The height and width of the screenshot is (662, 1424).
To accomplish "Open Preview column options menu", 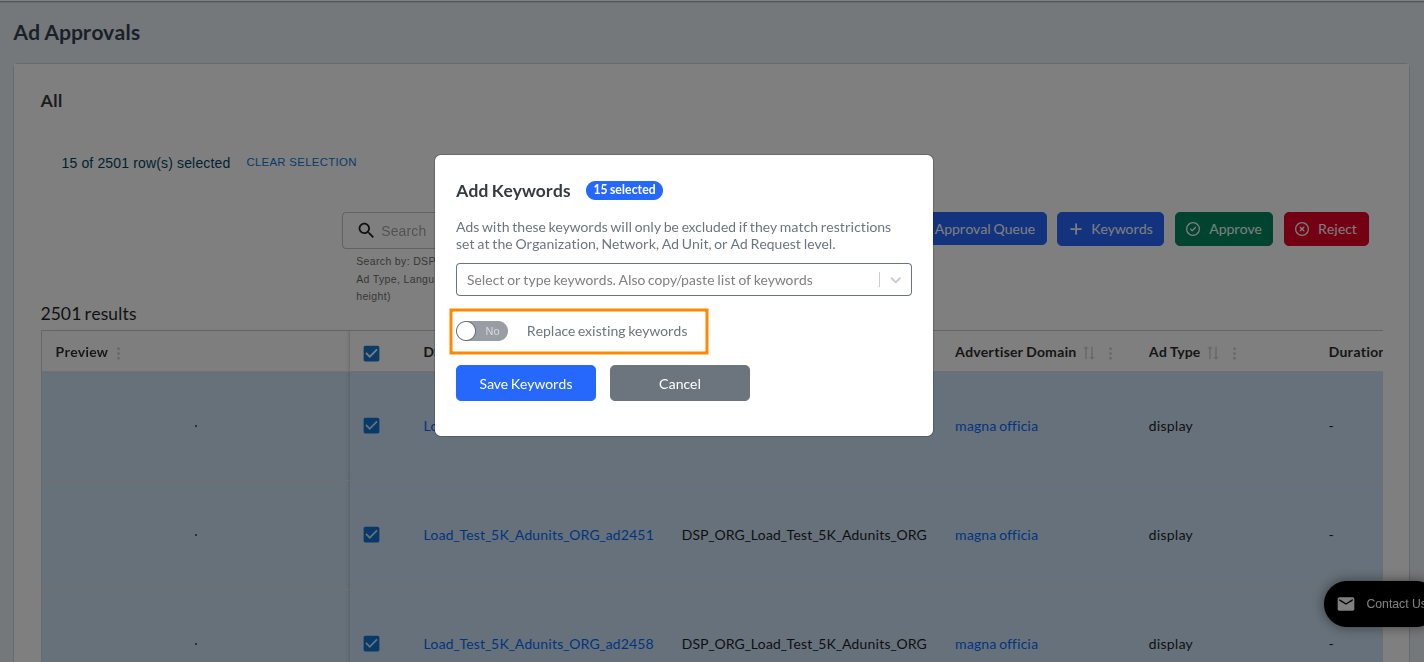I will 119,353.
